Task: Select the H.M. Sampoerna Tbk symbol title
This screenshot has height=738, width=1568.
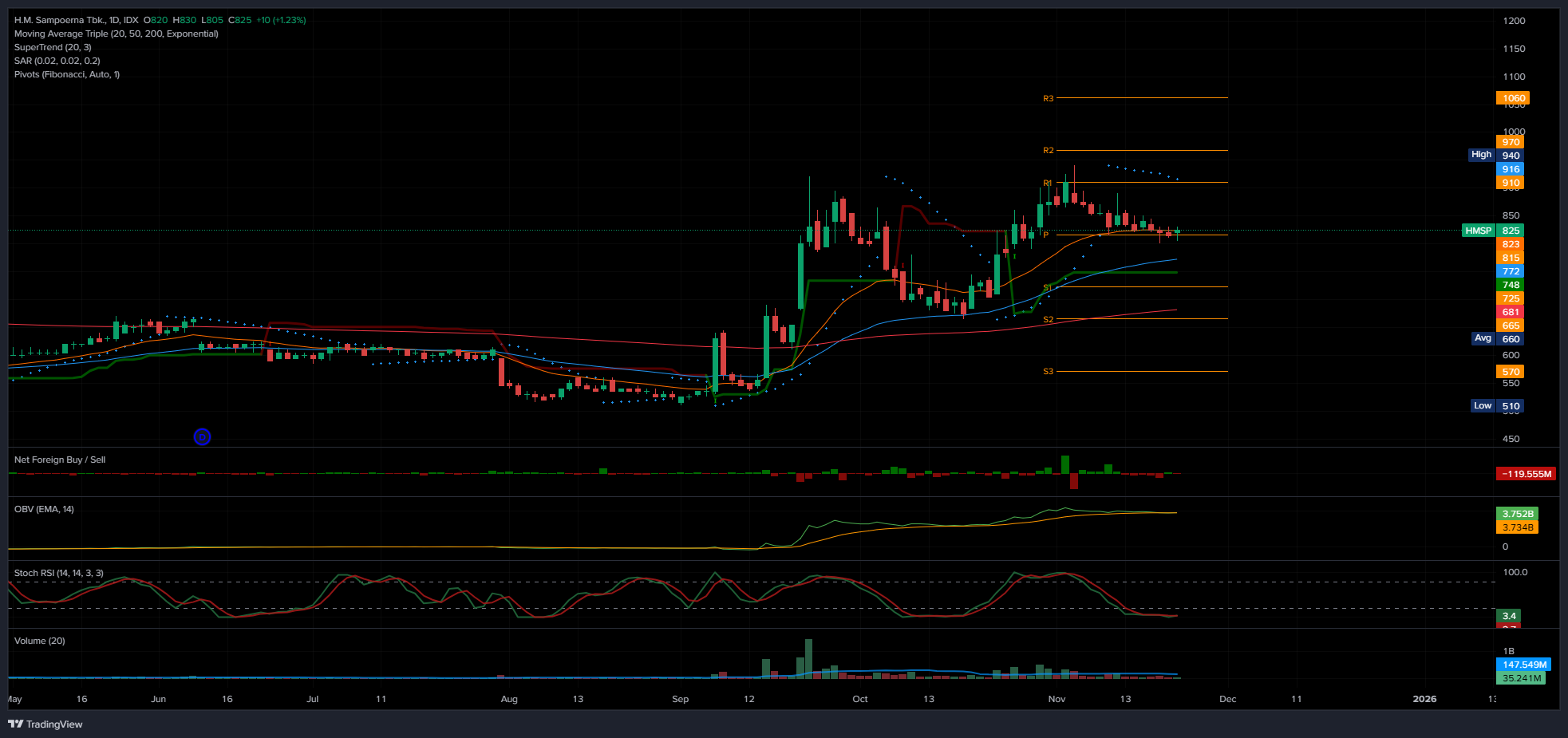Action: click(76, 20)
